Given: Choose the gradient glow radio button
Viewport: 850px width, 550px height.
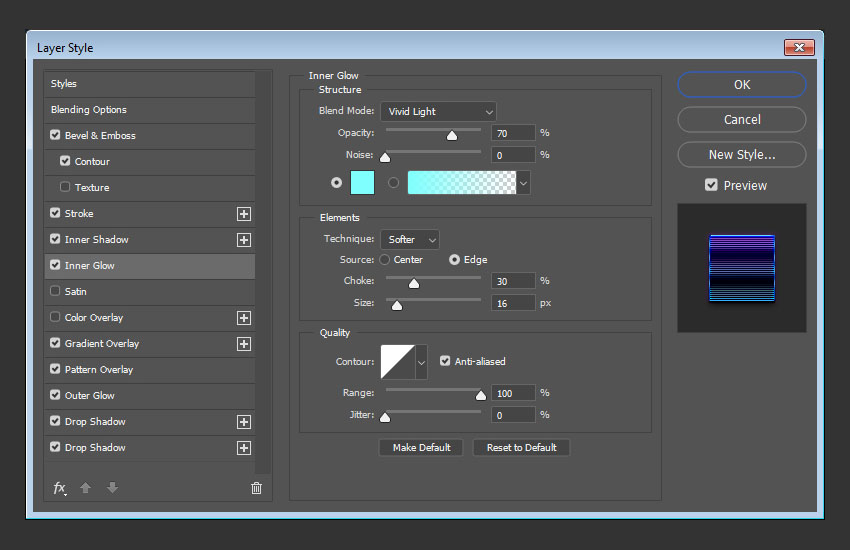Looking at the screenshot, I should (x=394, y=183).
